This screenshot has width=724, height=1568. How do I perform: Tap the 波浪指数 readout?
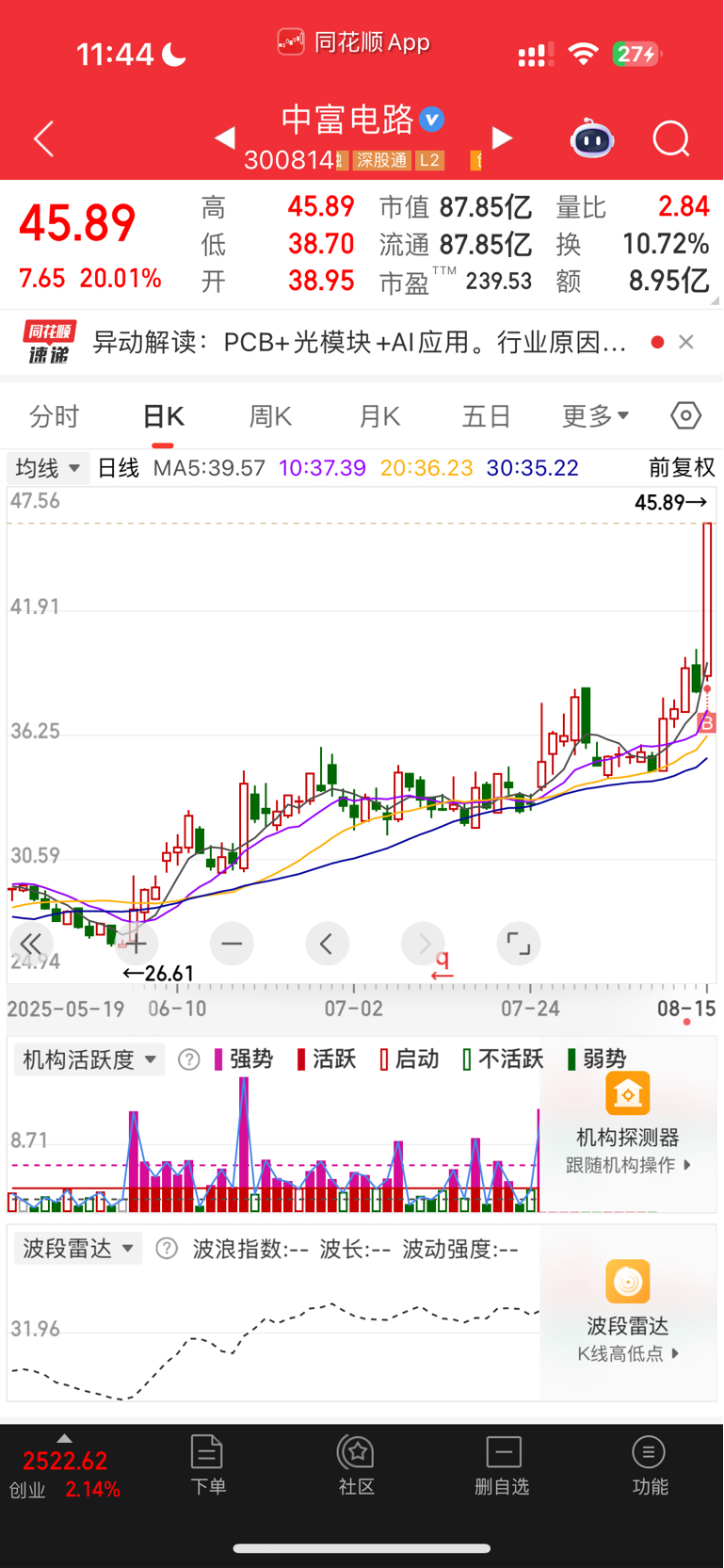250,1249
